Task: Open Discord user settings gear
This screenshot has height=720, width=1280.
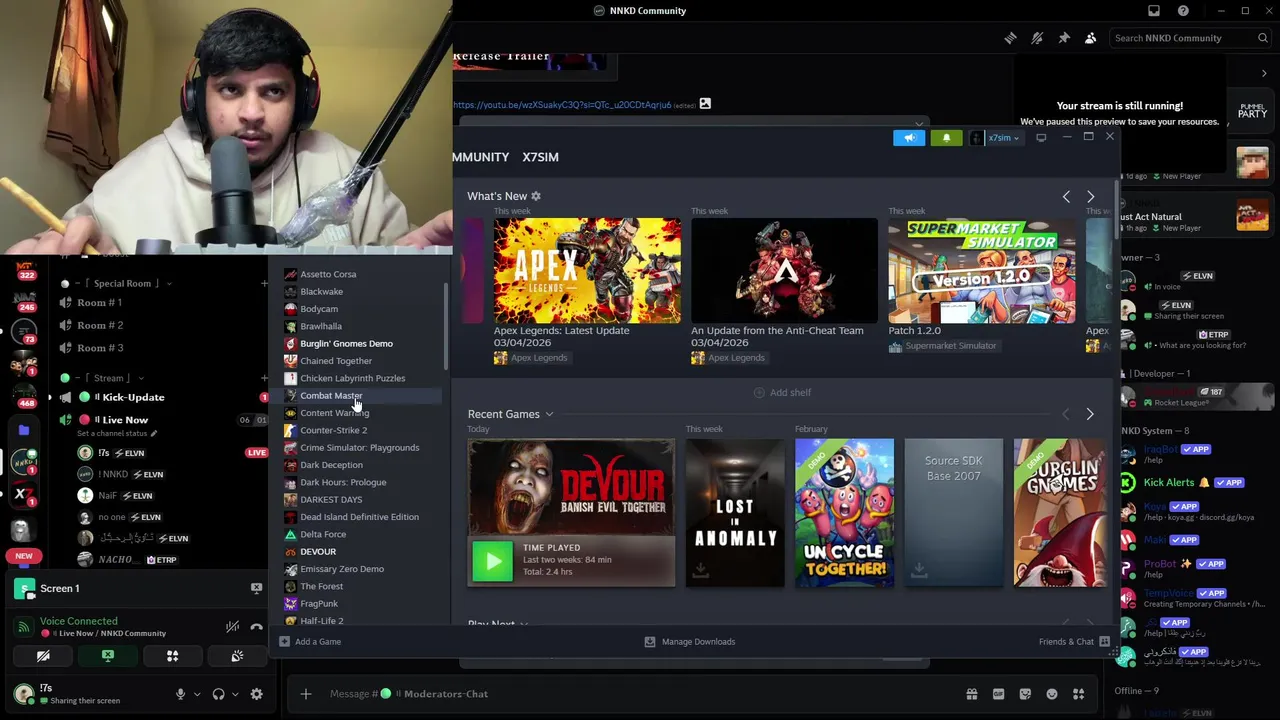Action: [x=256, y=694]
